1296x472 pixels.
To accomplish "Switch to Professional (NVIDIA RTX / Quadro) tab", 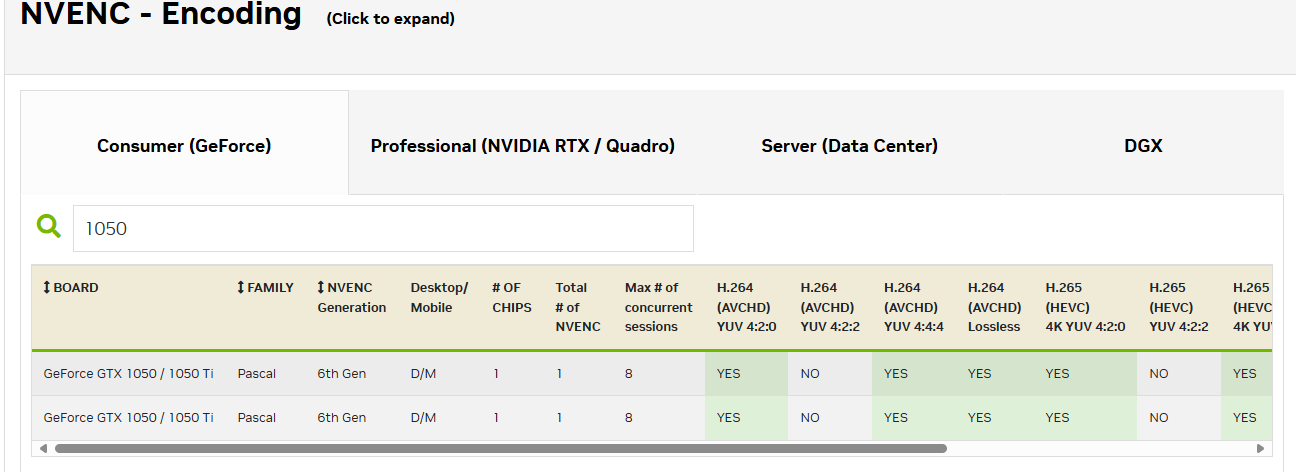I will (x=522, y=146).
